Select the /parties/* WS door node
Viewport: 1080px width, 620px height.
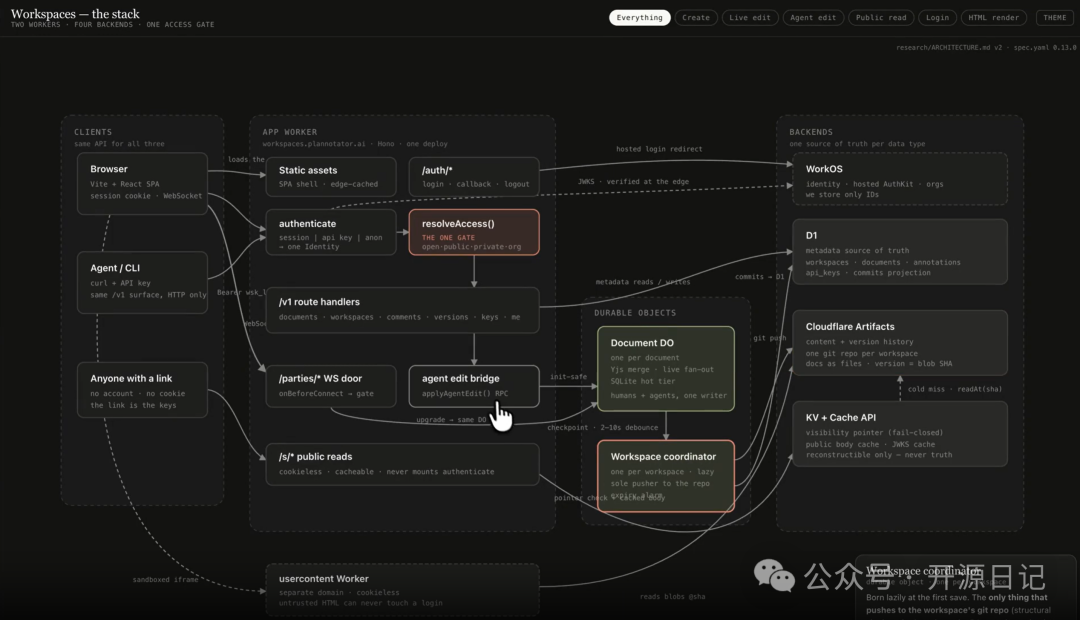(x=331, y=386)
